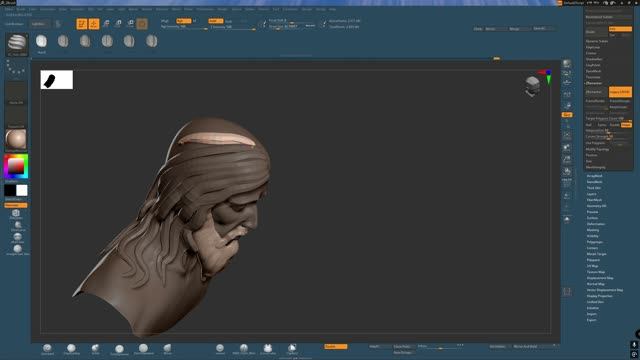The width and height of the screenshot is (640, 360).
Task: Toggle the Zadd mode button
Action: point(216,21)
